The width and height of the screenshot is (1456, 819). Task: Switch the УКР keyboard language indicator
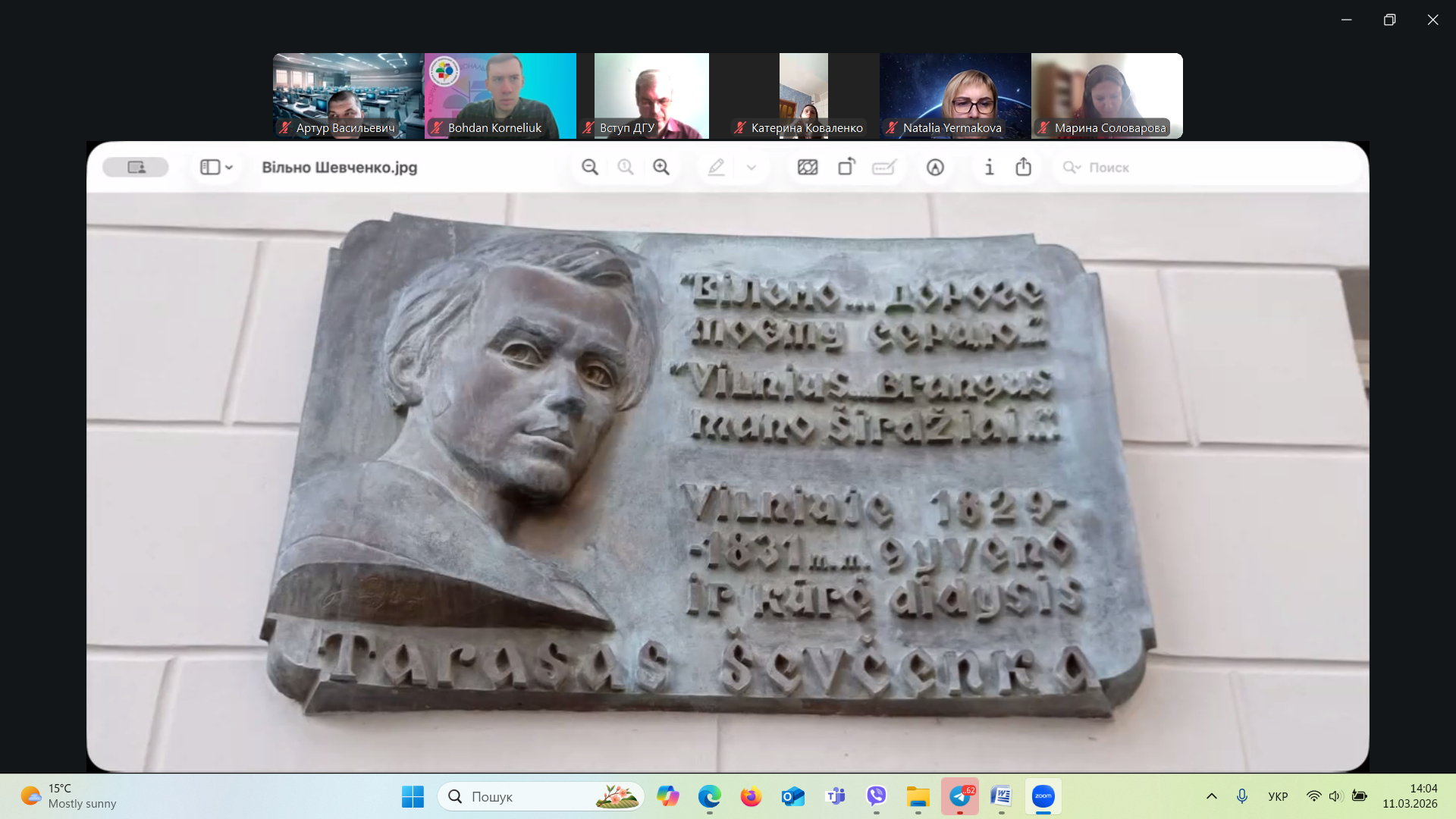(x=1278, y=796)
